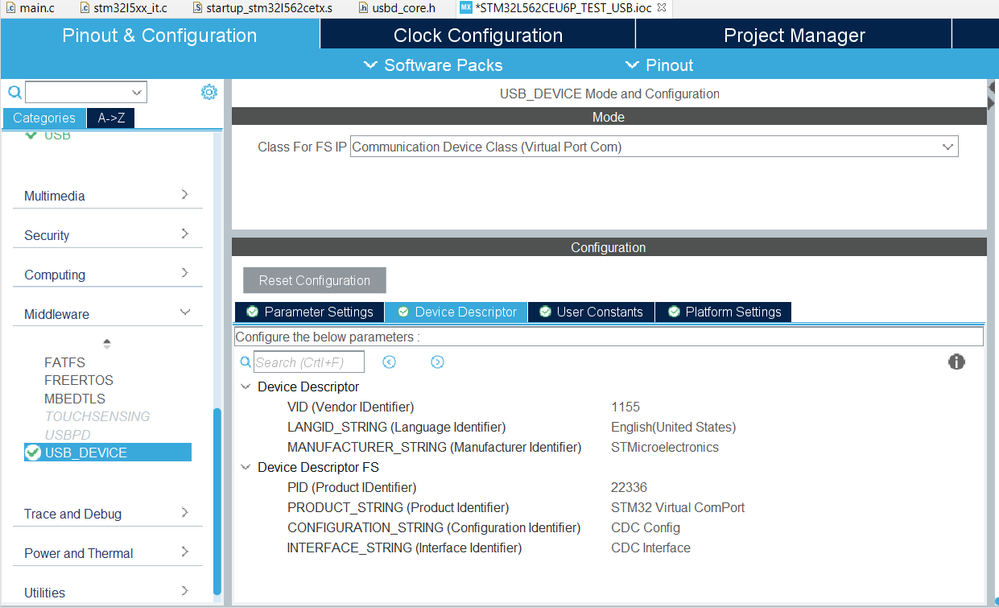Click PID value 22336
The height and width of the screenshot is (608, 999).
click(x=629, y=488)
